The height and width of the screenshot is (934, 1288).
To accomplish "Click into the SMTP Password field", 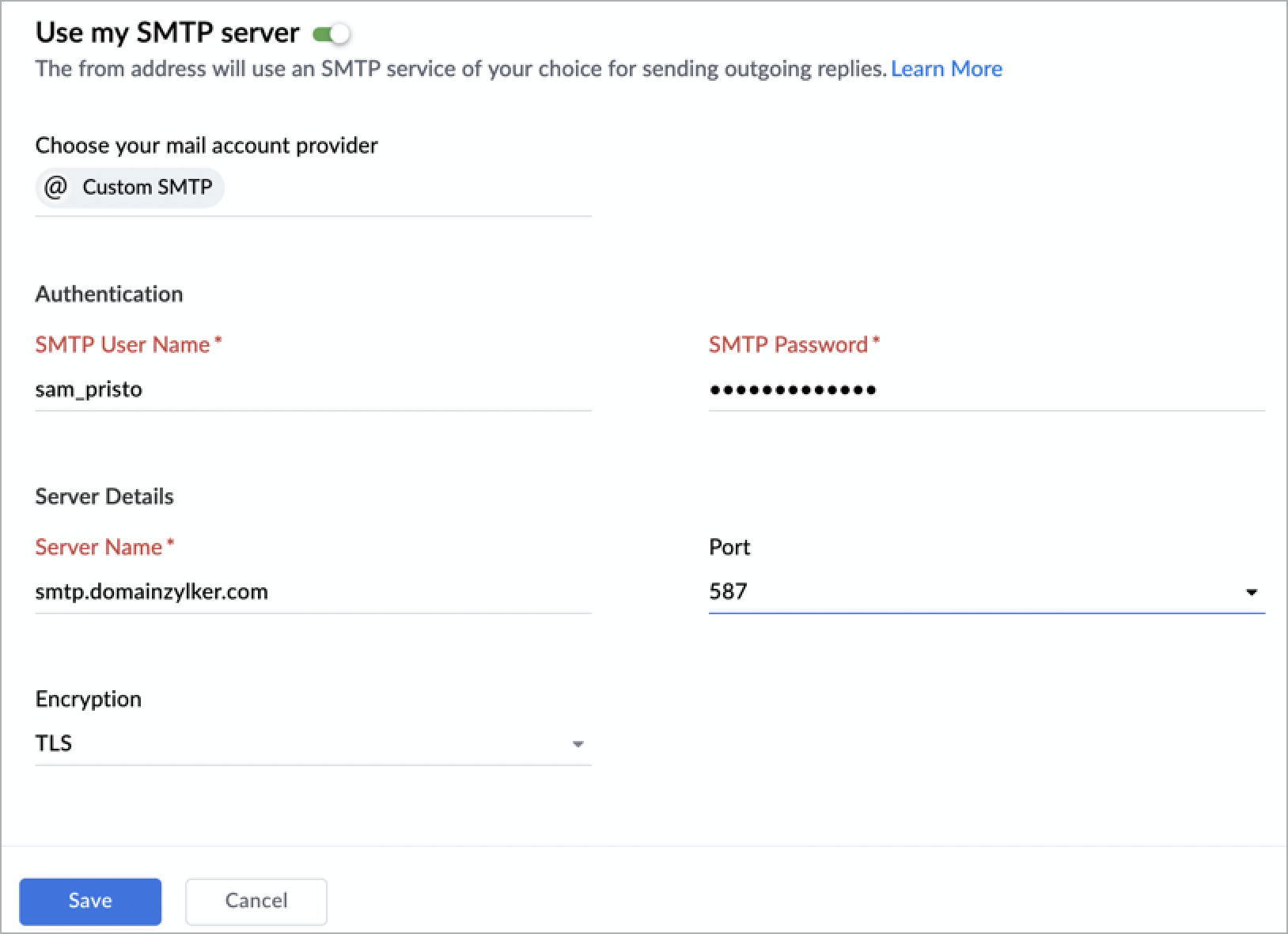I will [985, 389].
